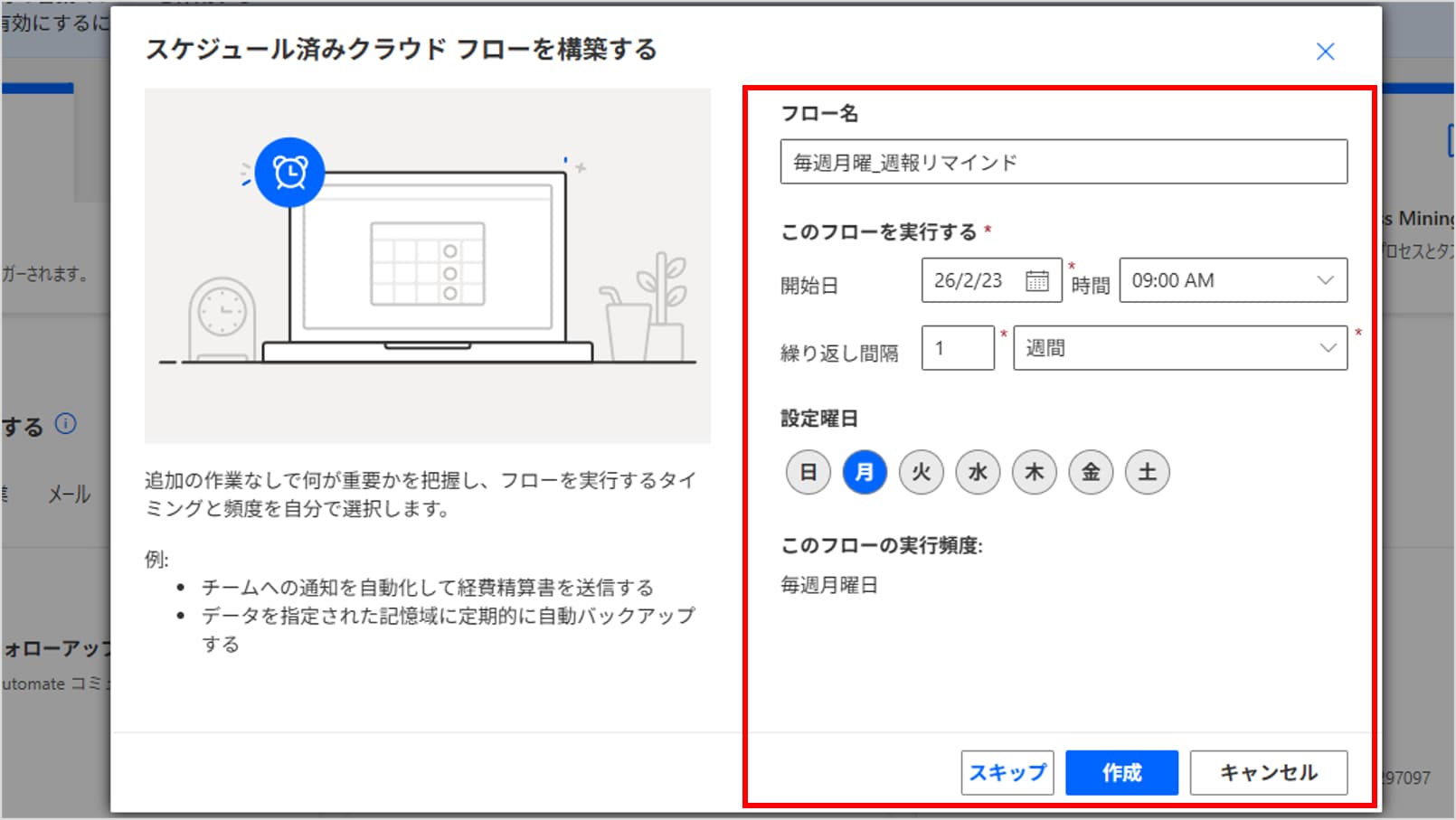Image resolution: width=1456 pixels, height=820 pixels.
Task: Click the キャンセル button
Action: coord(1268,773)
